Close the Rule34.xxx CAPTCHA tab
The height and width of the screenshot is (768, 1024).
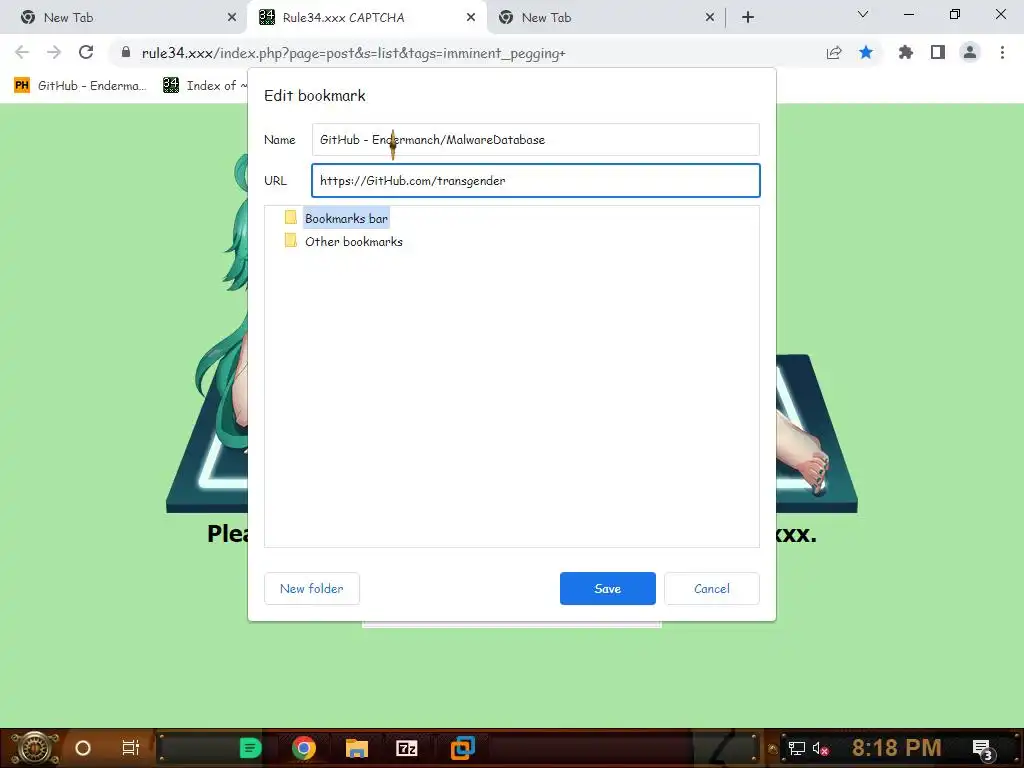pos(471,18)
